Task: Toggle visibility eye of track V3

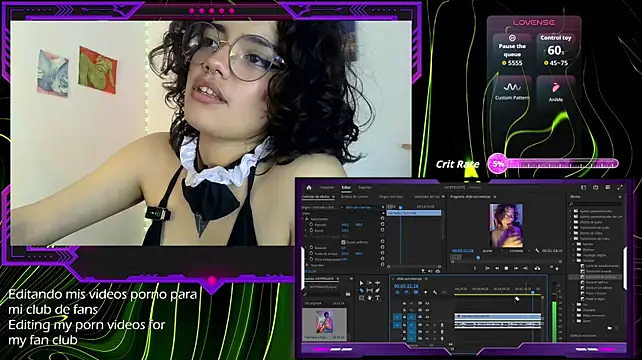Action: pos(427,303)
